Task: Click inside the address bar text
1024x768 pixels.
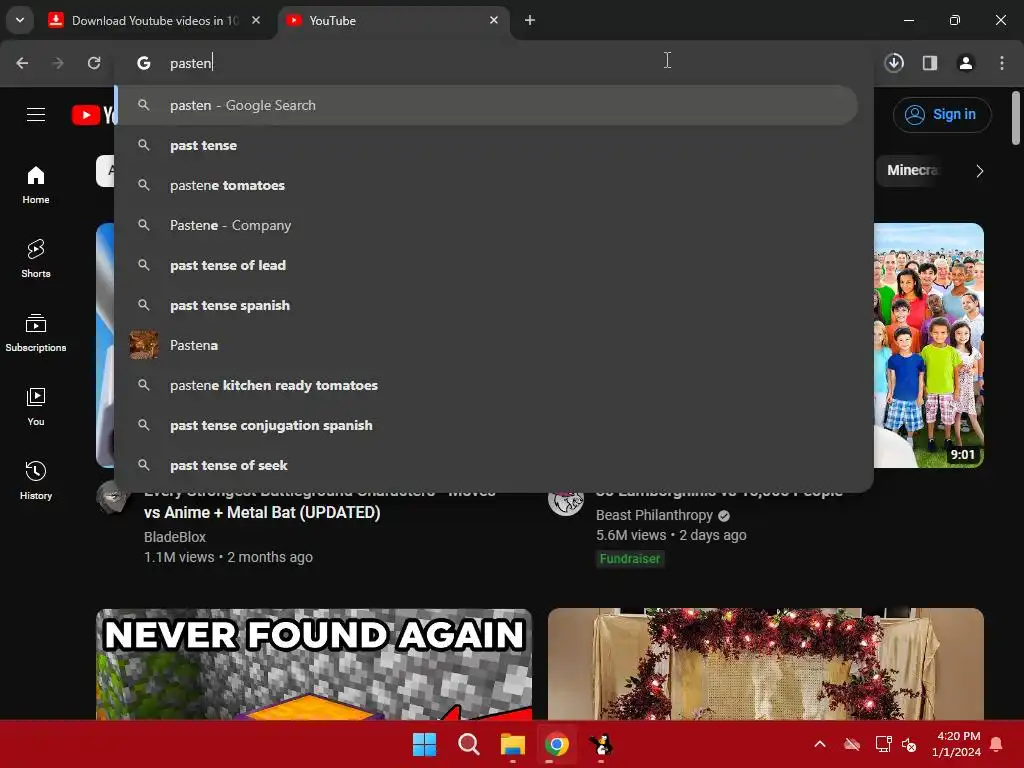Action: (x=191, y=63)
